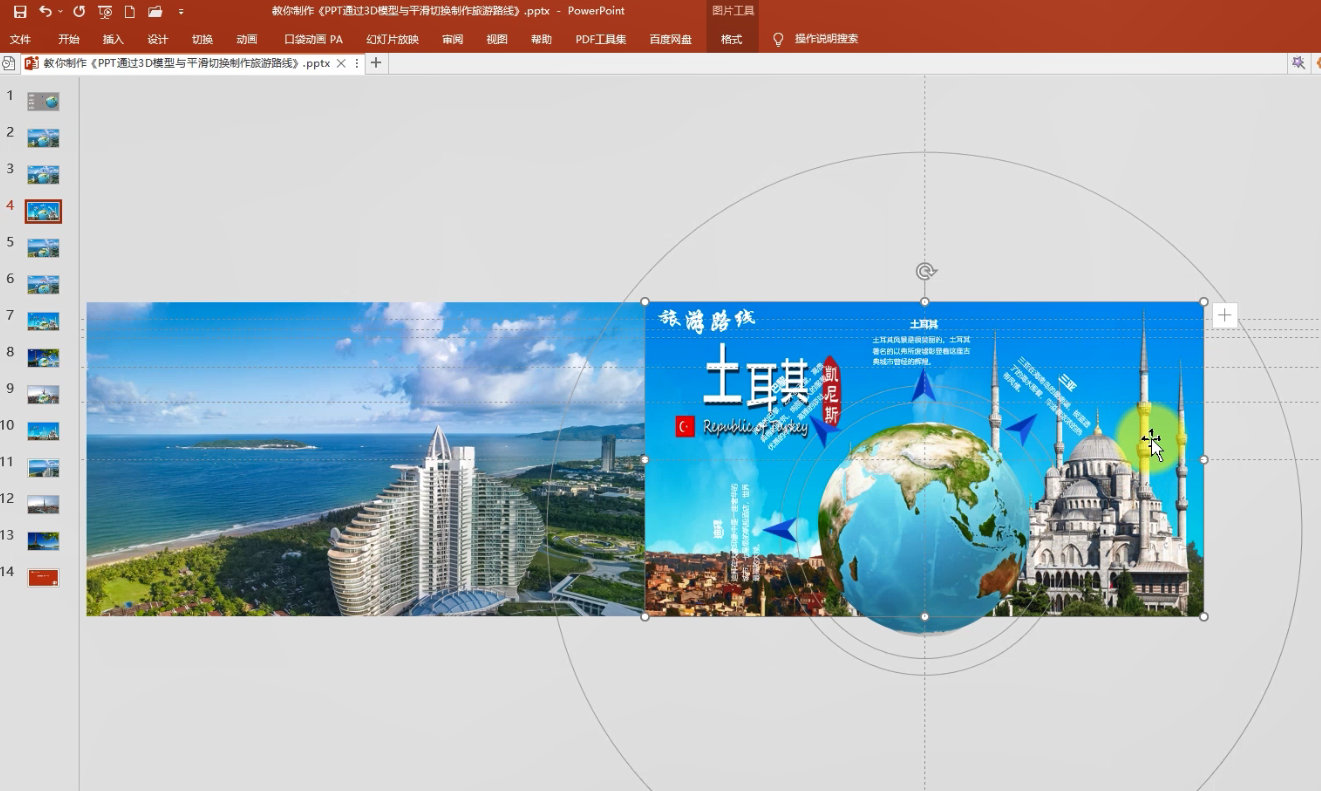
Task: Select slide 11 thumbnail
Action: pyautogui.click(x=43, y=468)
